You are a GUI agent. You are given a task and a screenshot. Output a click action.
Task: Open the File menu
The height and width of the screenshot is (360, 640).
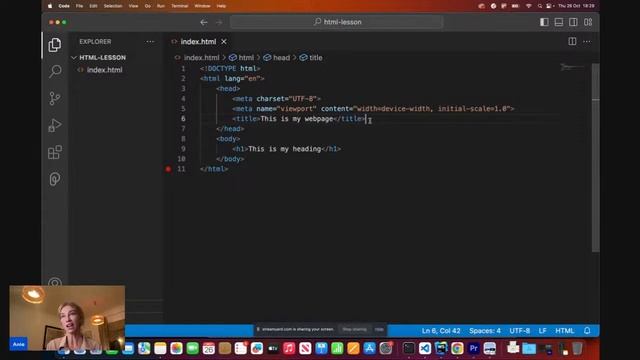click(79, 6)
